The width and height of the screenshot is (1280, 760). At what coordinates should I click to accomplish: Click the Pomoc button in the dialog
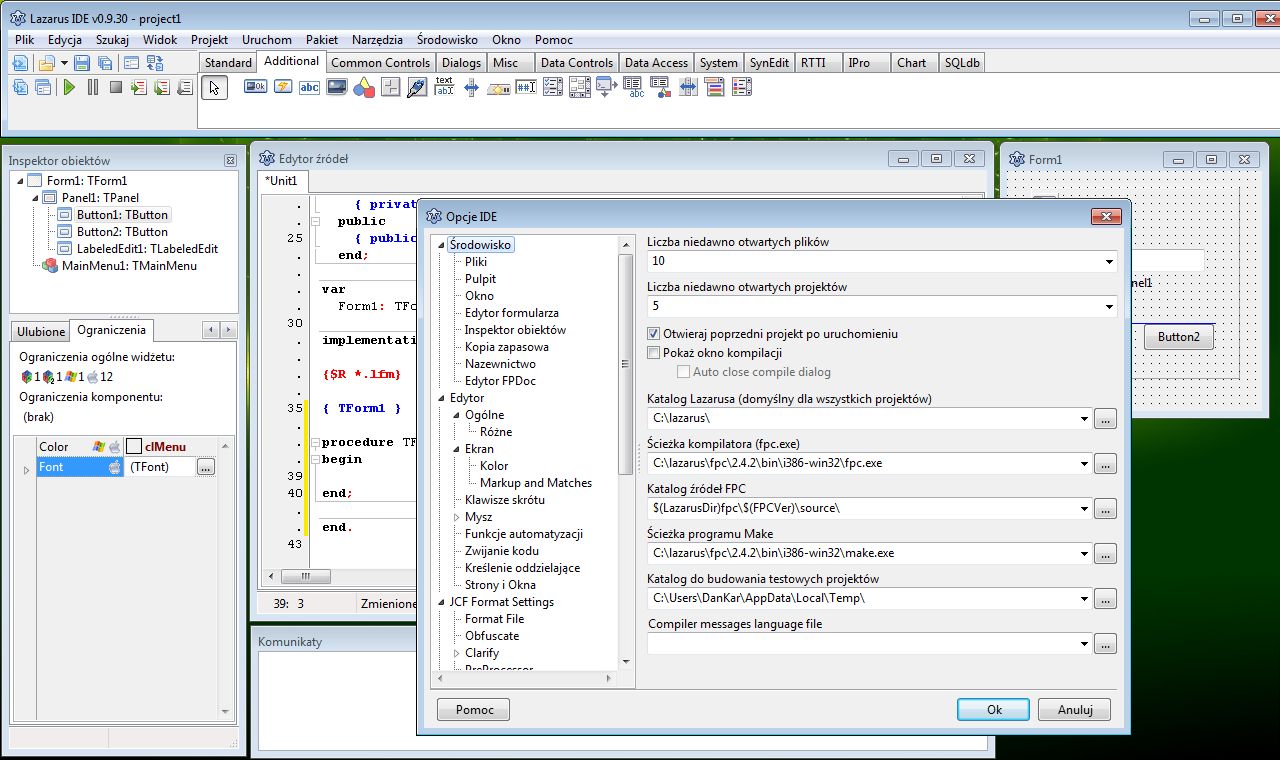(474, 709)
